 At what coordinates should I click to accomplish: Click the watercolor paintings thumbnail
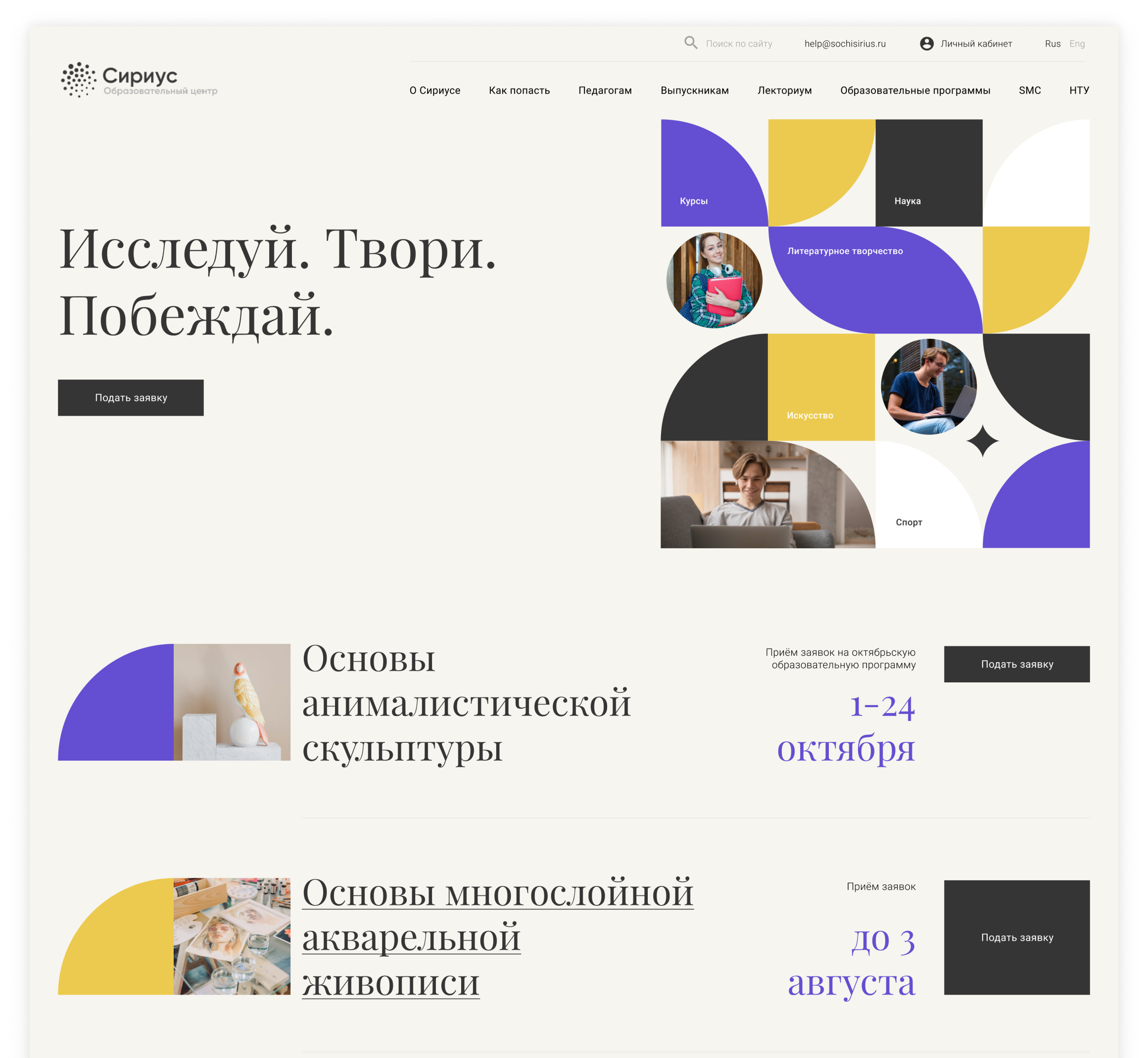pyautogui.click(x=231, y=936)
